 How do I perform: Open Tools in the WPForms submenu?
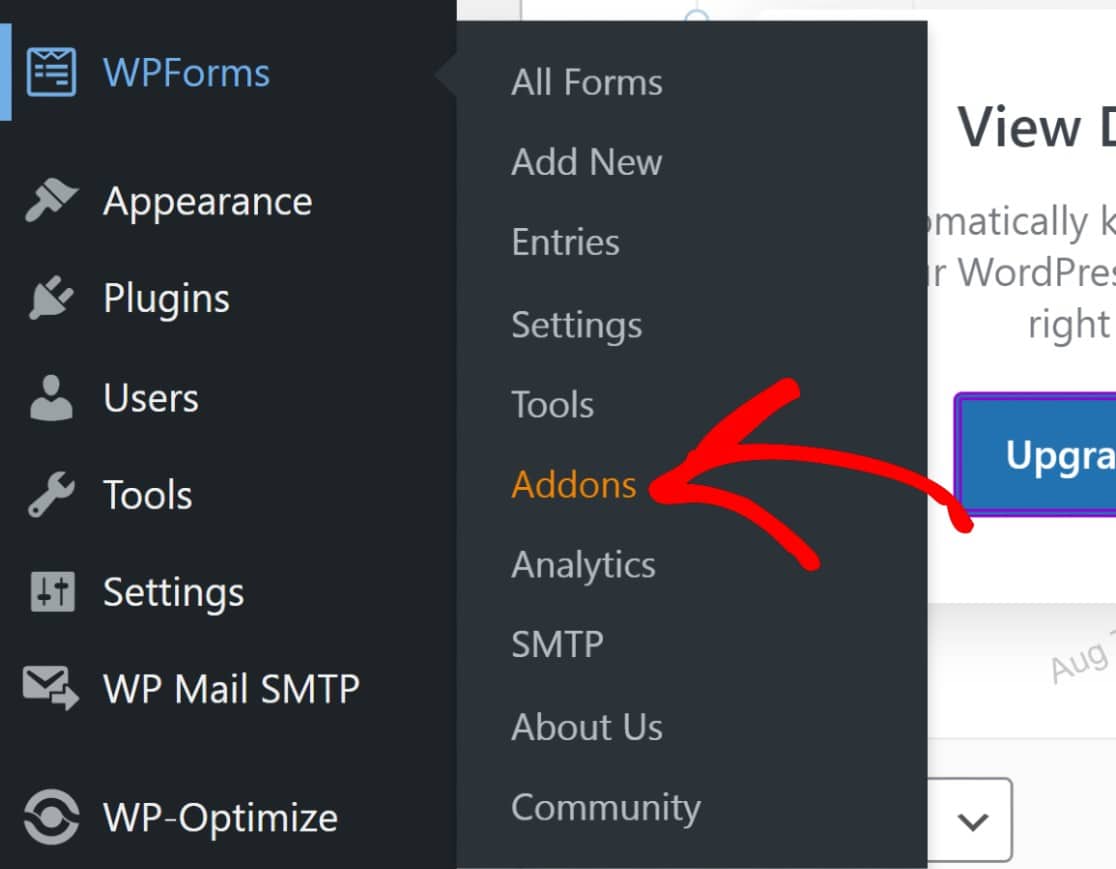[553, 405]
